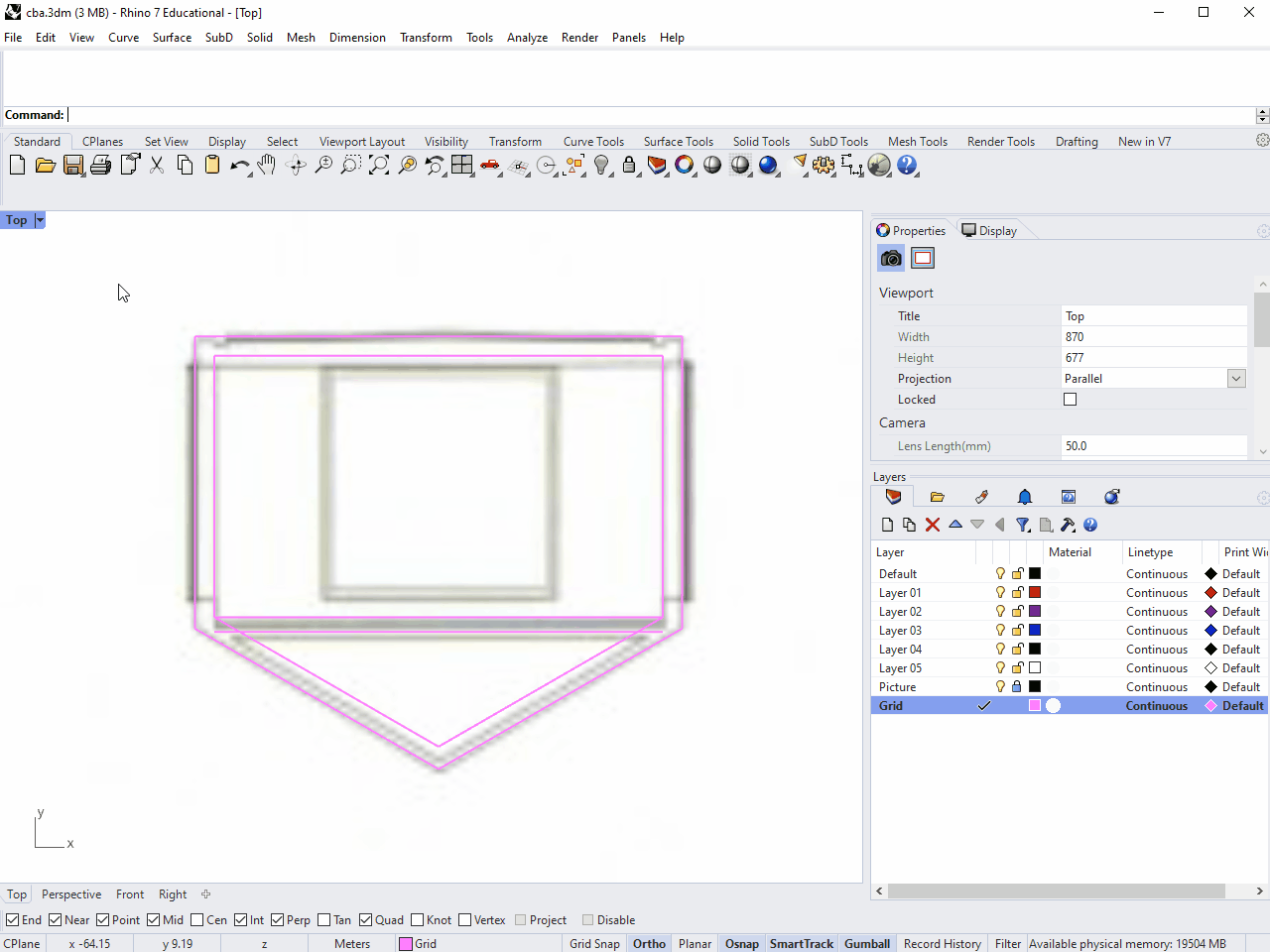Switch to Perspective viewport tab
This screenshot has height=952, width=1270.
point(71,894)
